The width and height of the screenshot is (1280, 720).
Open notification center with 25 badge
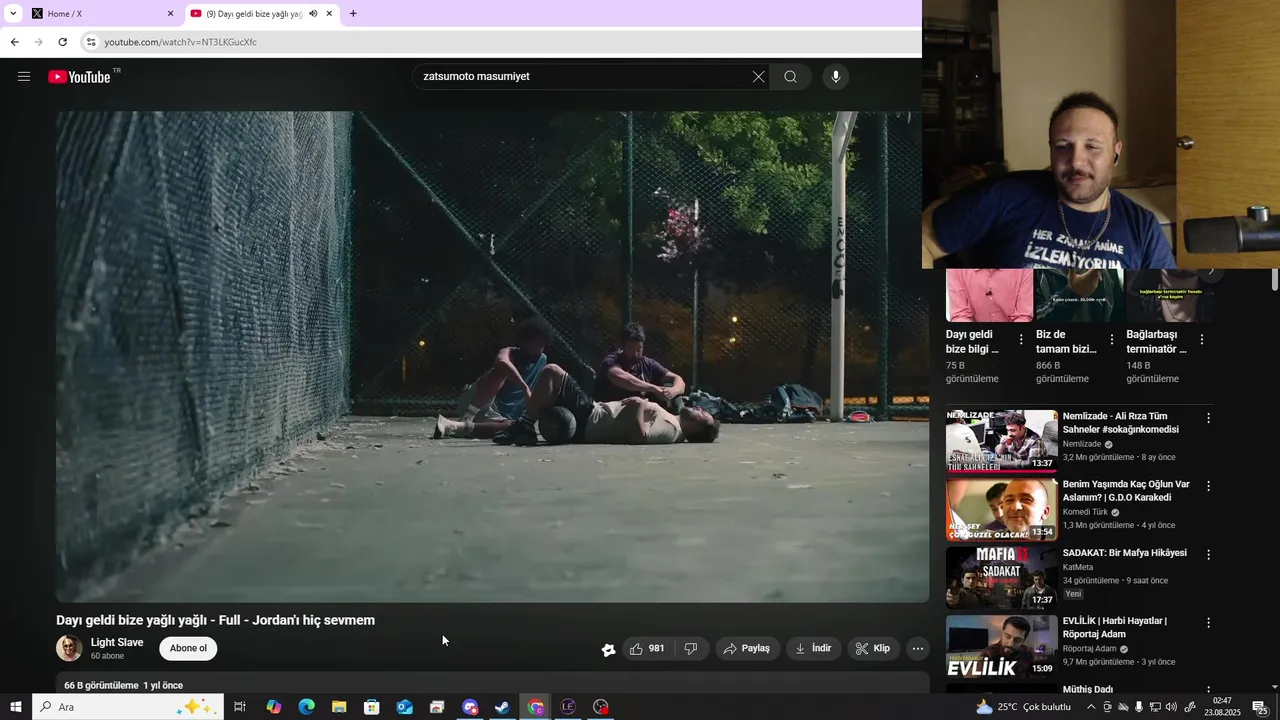click(1260, 707)
